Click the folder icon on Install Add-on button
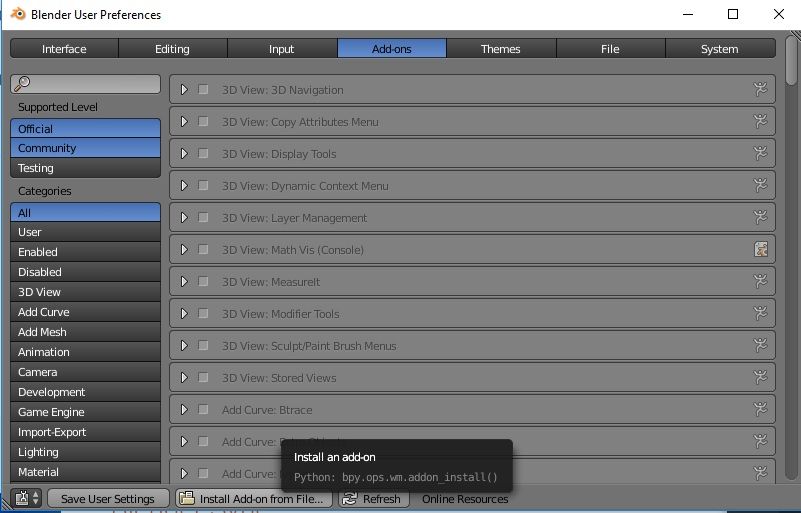Screen dimensions: 801x513 point(187,498)
